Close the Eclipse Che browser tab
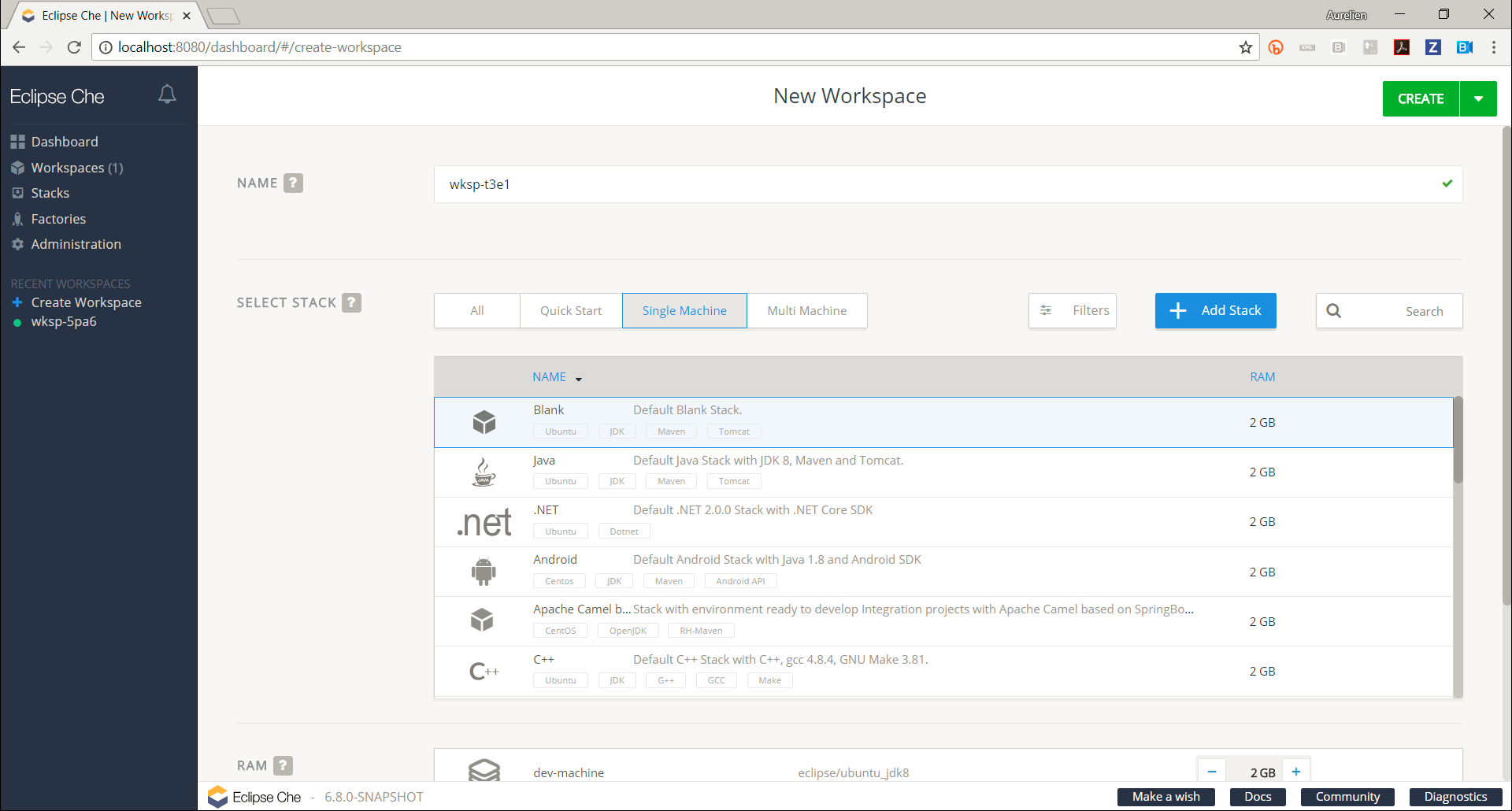1512x811 pixels. pos(187,16)
